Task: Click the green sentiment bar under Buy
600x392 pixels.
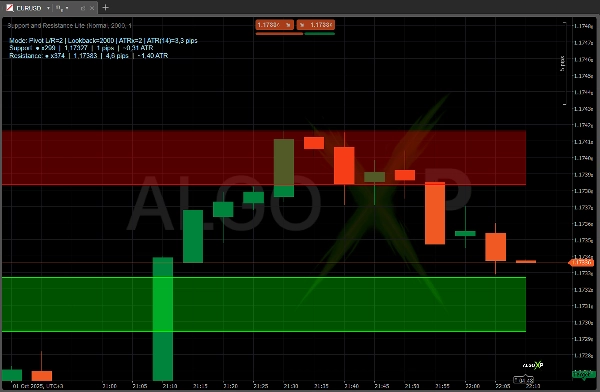Action: tap(320, 34)
